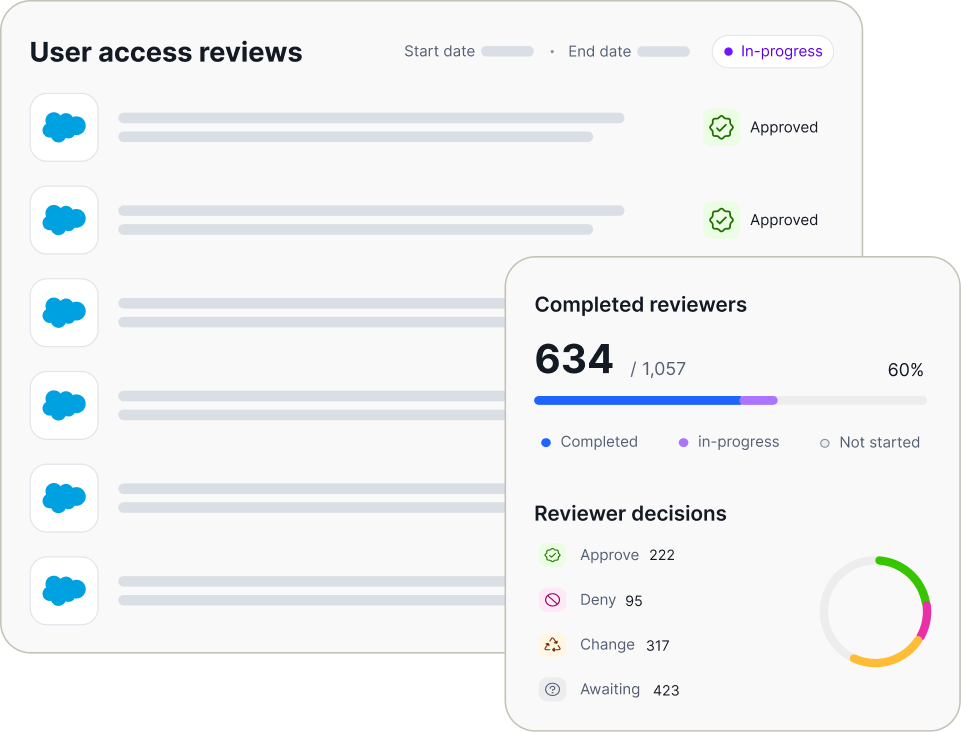The width and height of the screenshot is (961, 732).
Task: Click the End date placeholder value
Action: click(664, 51)
